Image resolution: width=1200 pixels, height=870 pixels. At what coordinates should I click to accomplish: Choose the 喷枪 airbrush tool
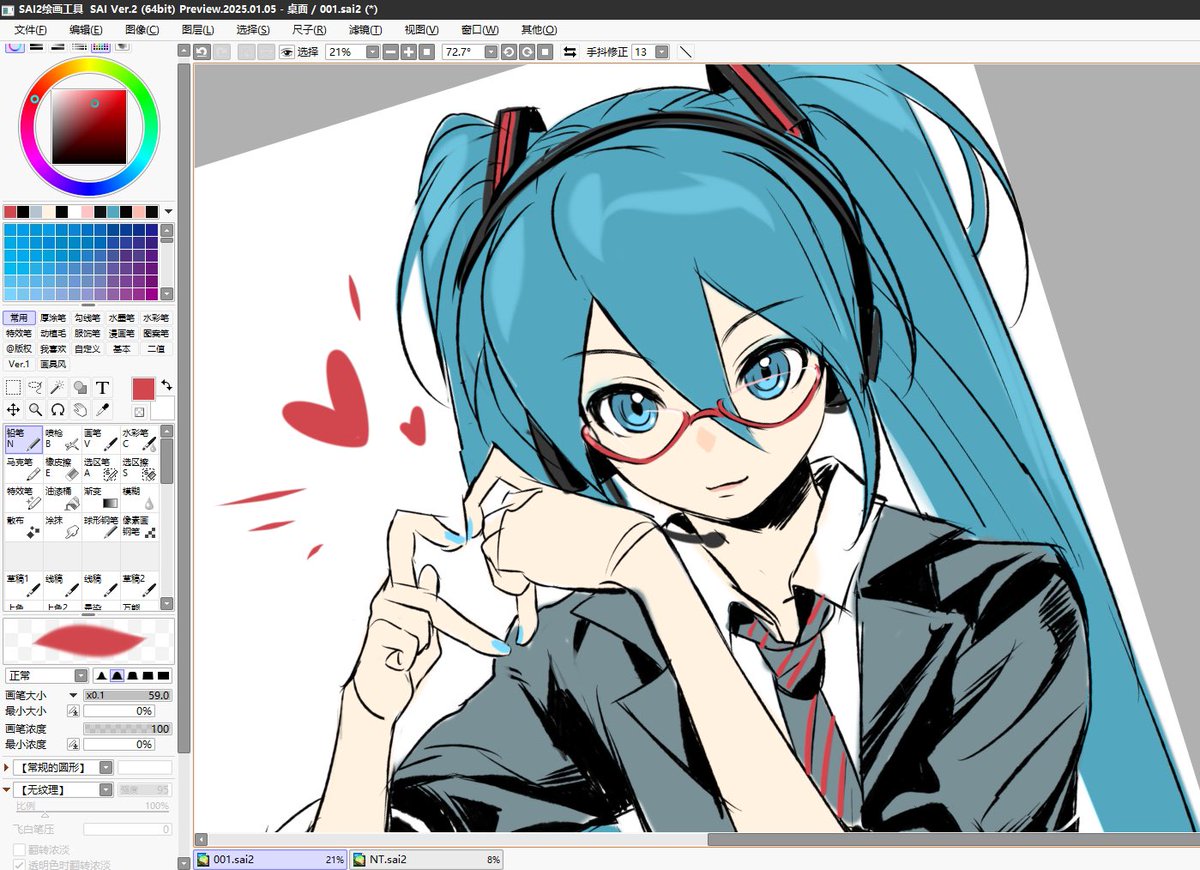click(x=62, y=439)
